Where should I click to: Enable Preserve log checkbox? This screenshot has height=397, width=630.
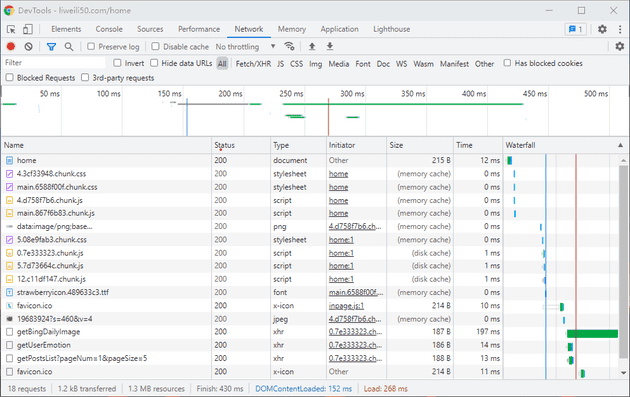91,47
